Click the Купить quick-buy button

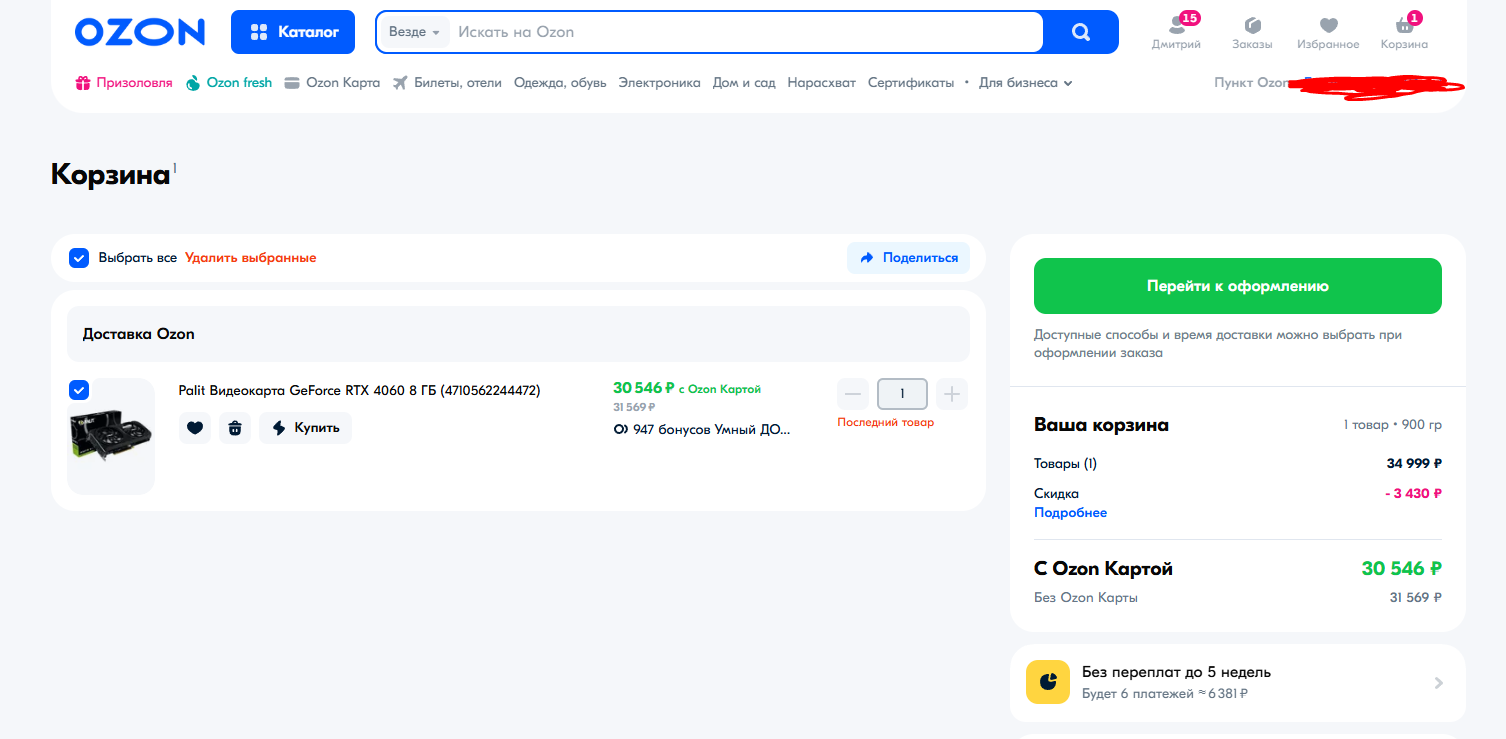tap(306, 428)
